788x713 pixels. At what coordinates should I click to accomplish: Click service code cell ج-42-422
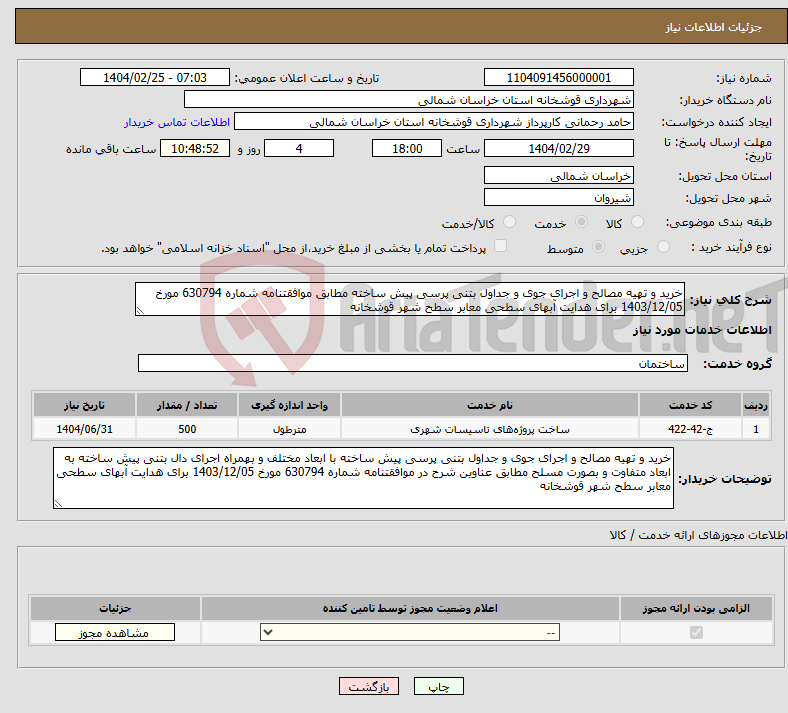point(691,429)
